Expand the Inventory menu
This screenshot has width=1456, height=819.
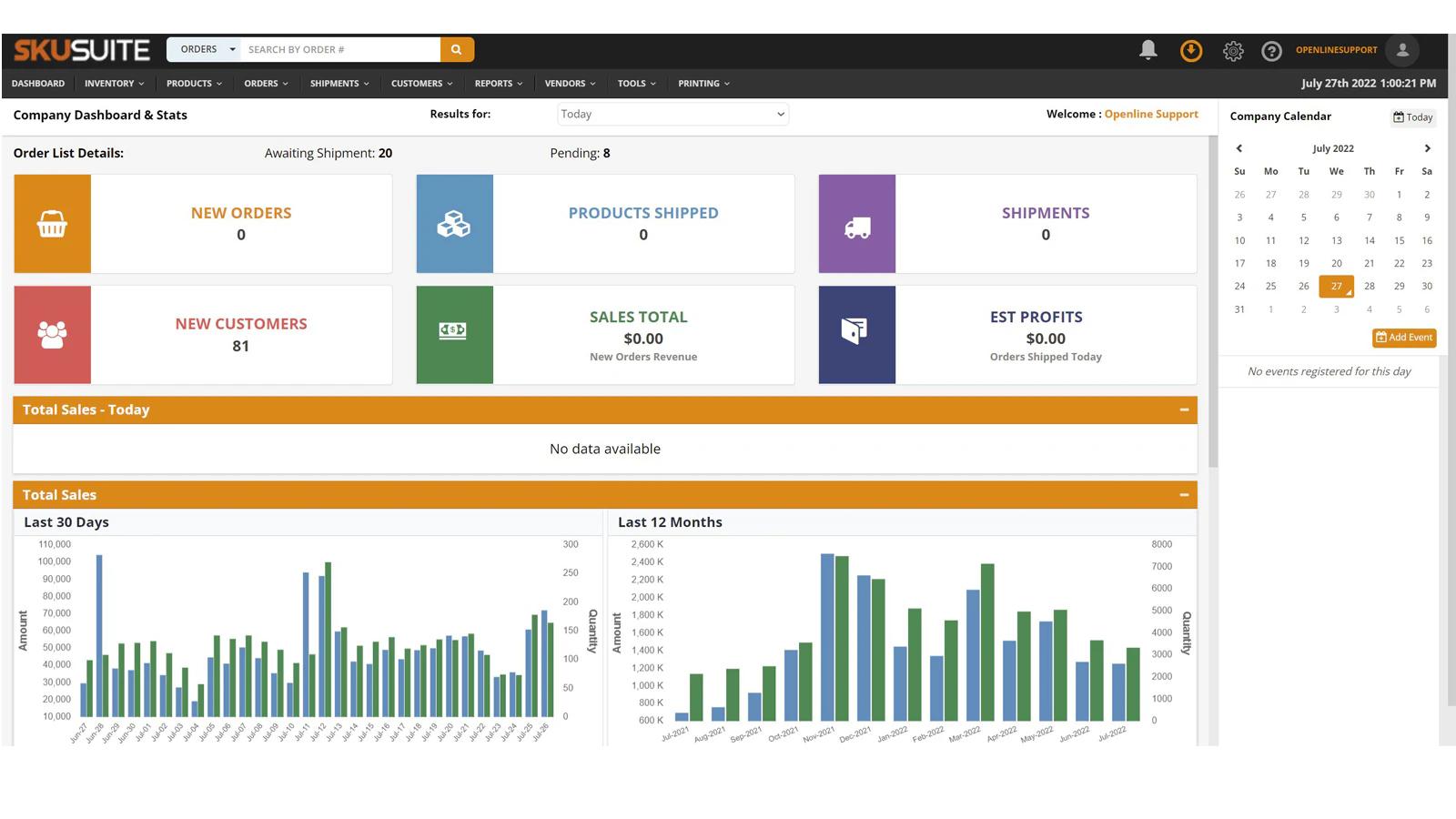[114, 84]
